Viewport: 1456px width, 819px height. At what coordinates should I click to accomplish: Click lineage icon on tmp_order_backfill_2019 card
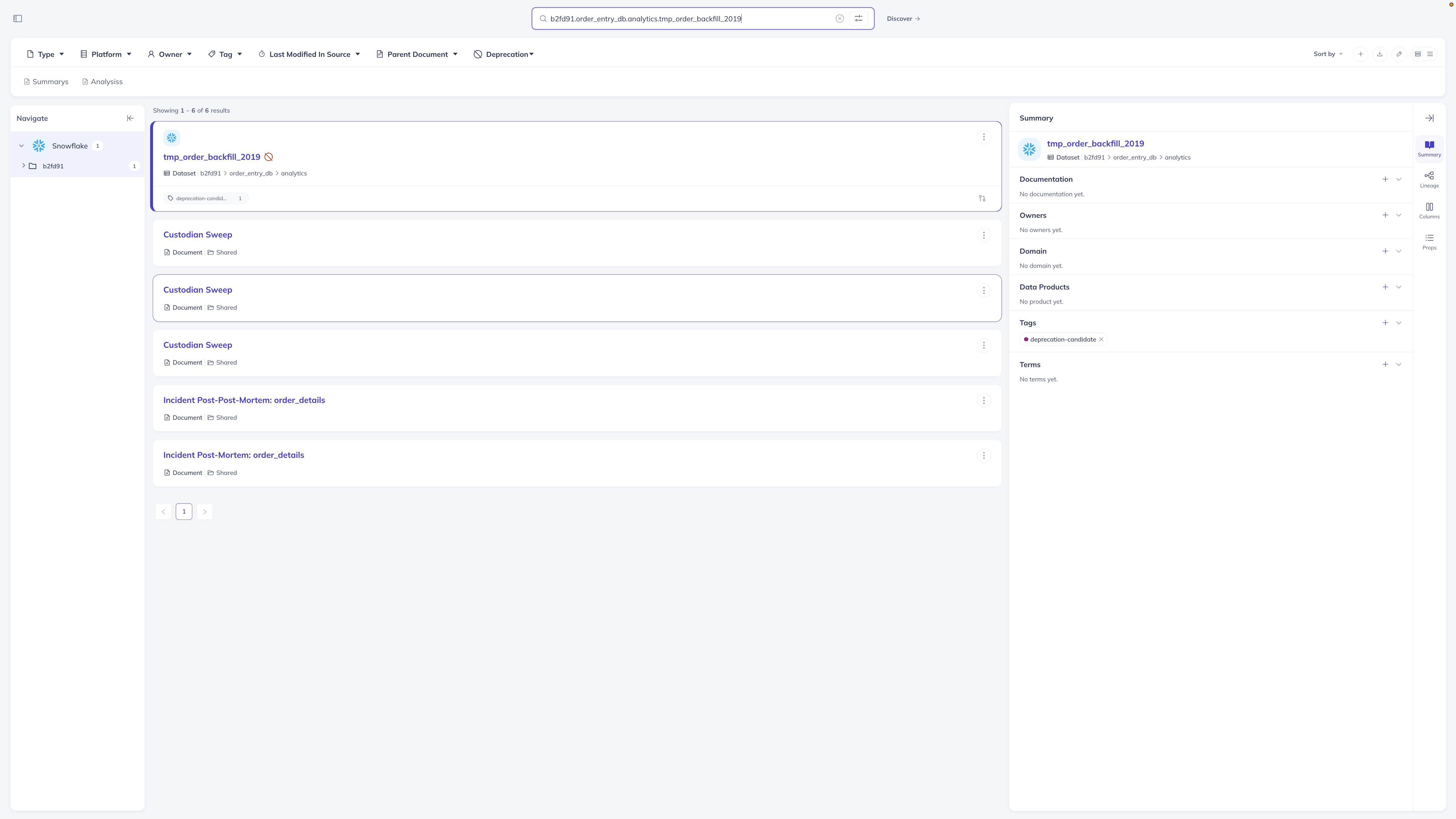[982, 198]
